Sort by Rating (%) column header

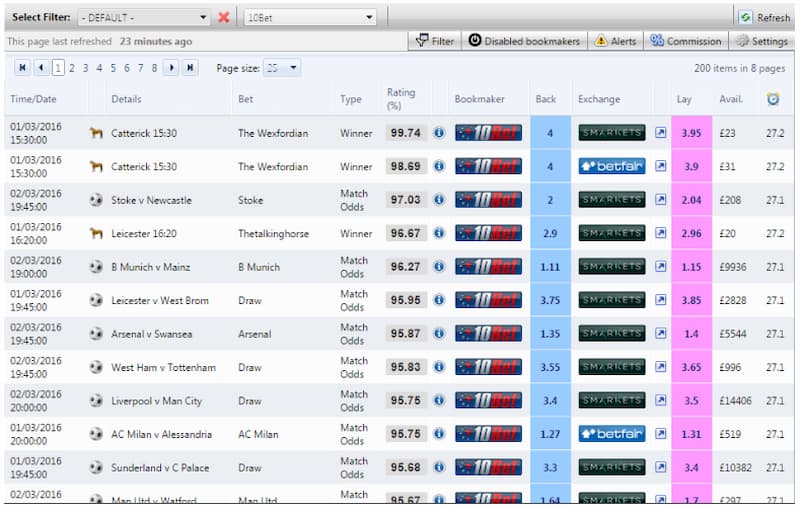coord(401,99)
